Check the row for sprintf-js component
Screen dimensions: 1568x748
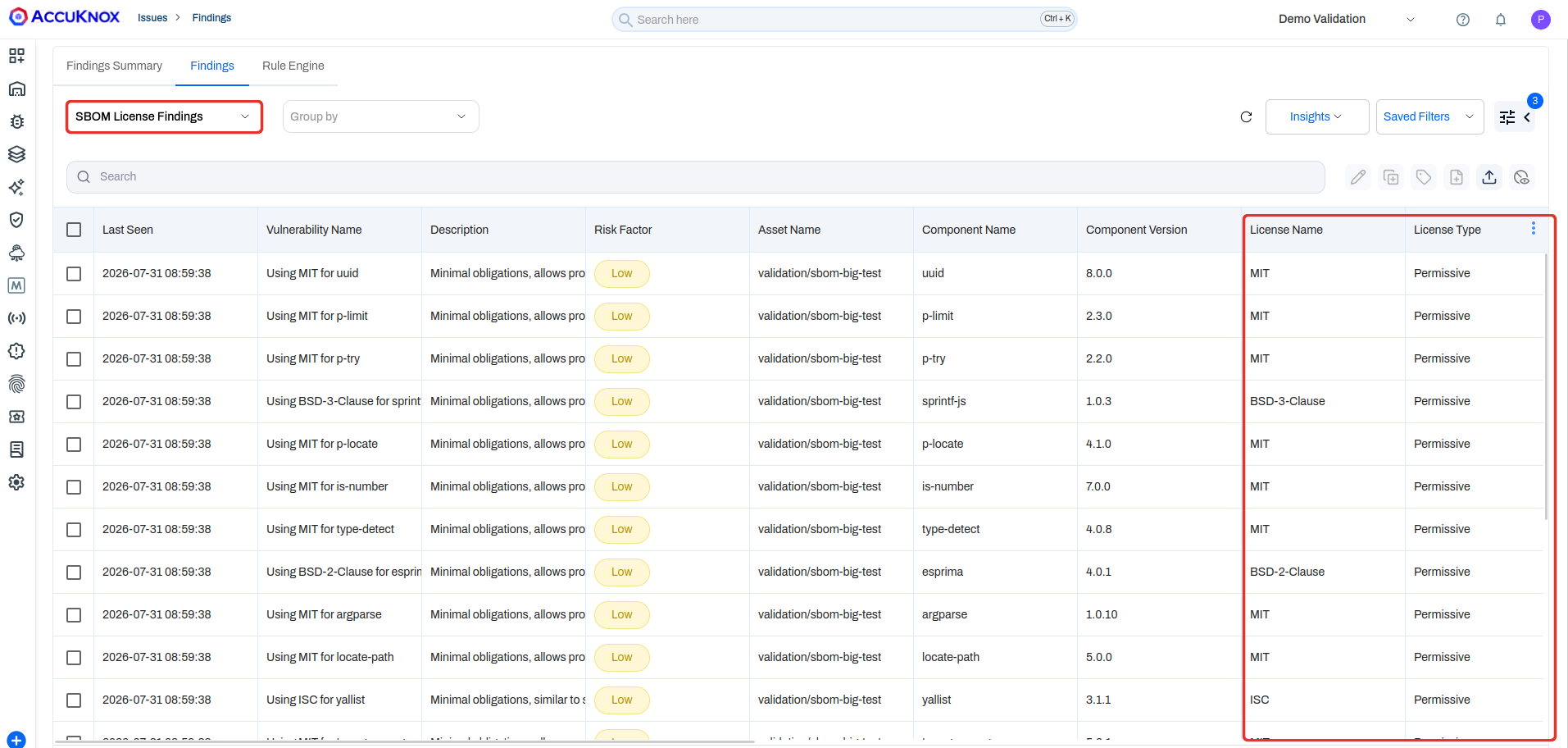click(x=74, y=402)
